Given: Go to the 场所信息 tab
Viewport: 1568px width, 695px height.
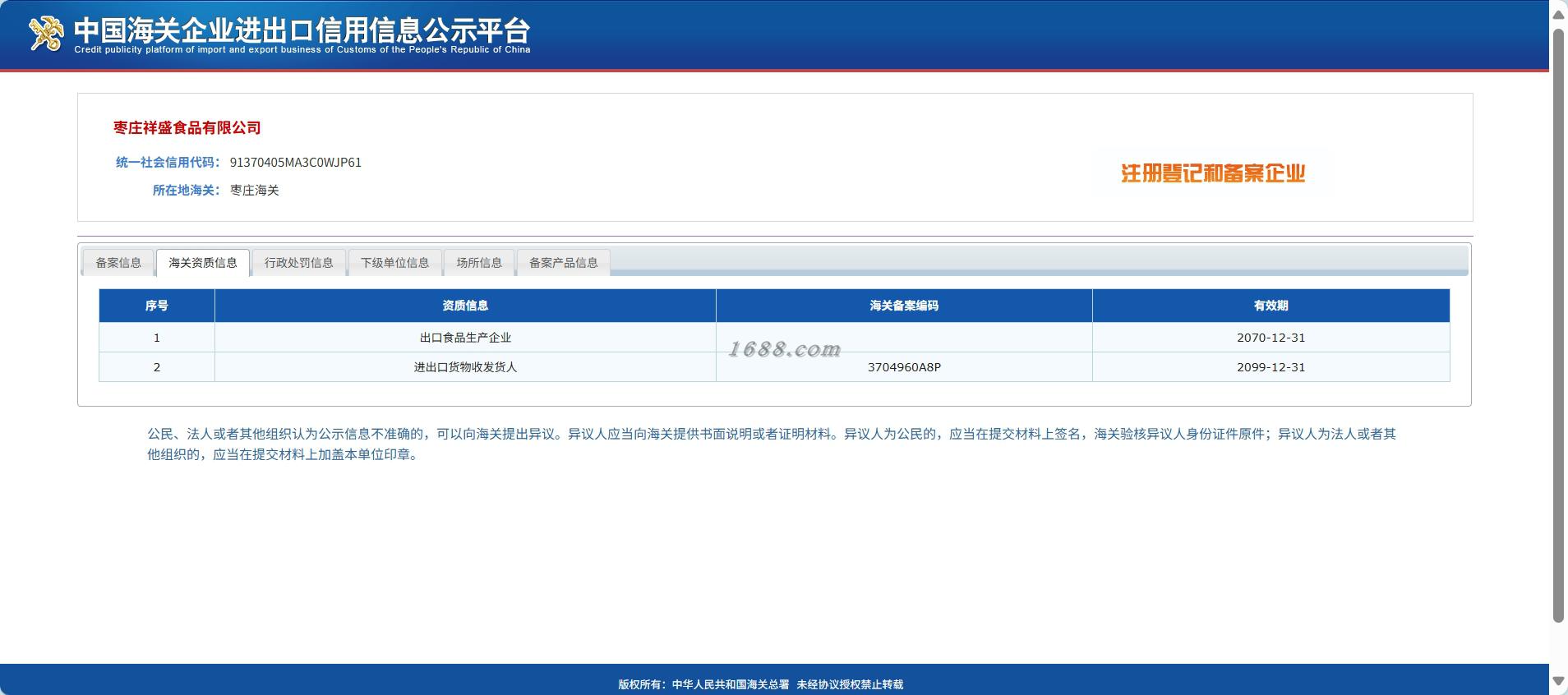Looking at the screenshot, I should point(479,263).
